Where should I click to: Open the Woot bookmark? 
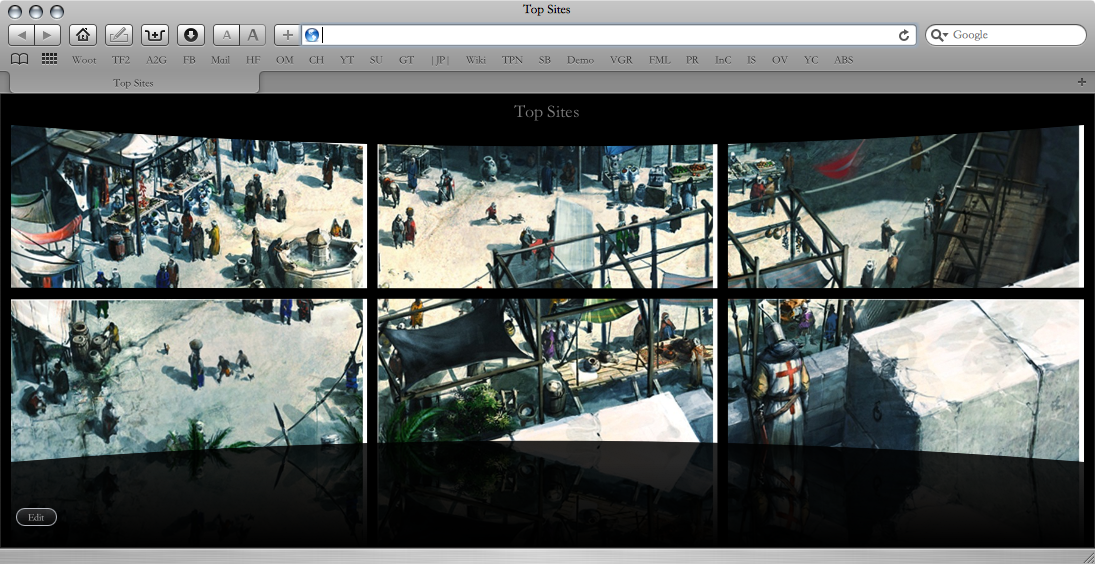[84, 60]
